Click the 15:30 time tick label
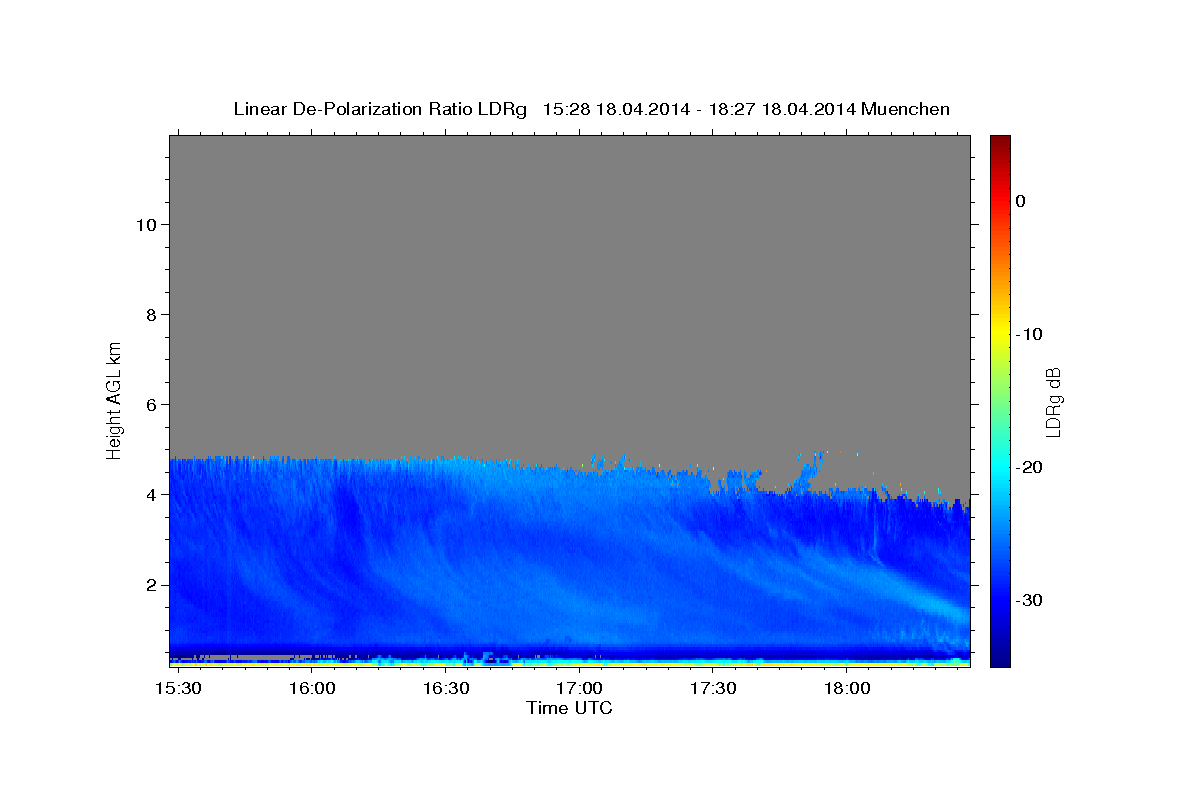1200x800 pixels. click(x=178, y=689)
